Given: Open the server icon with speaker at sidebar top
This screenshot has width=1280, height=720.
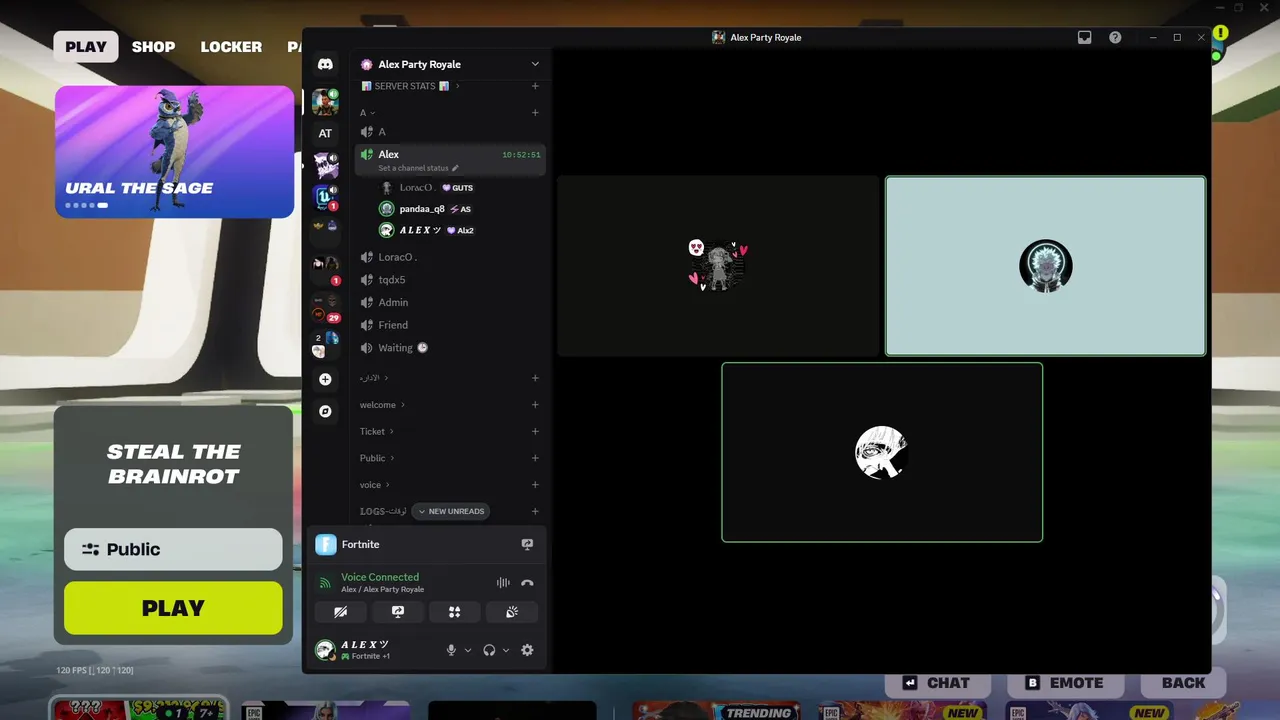Looking at the screenshot, I should [325, 101].
